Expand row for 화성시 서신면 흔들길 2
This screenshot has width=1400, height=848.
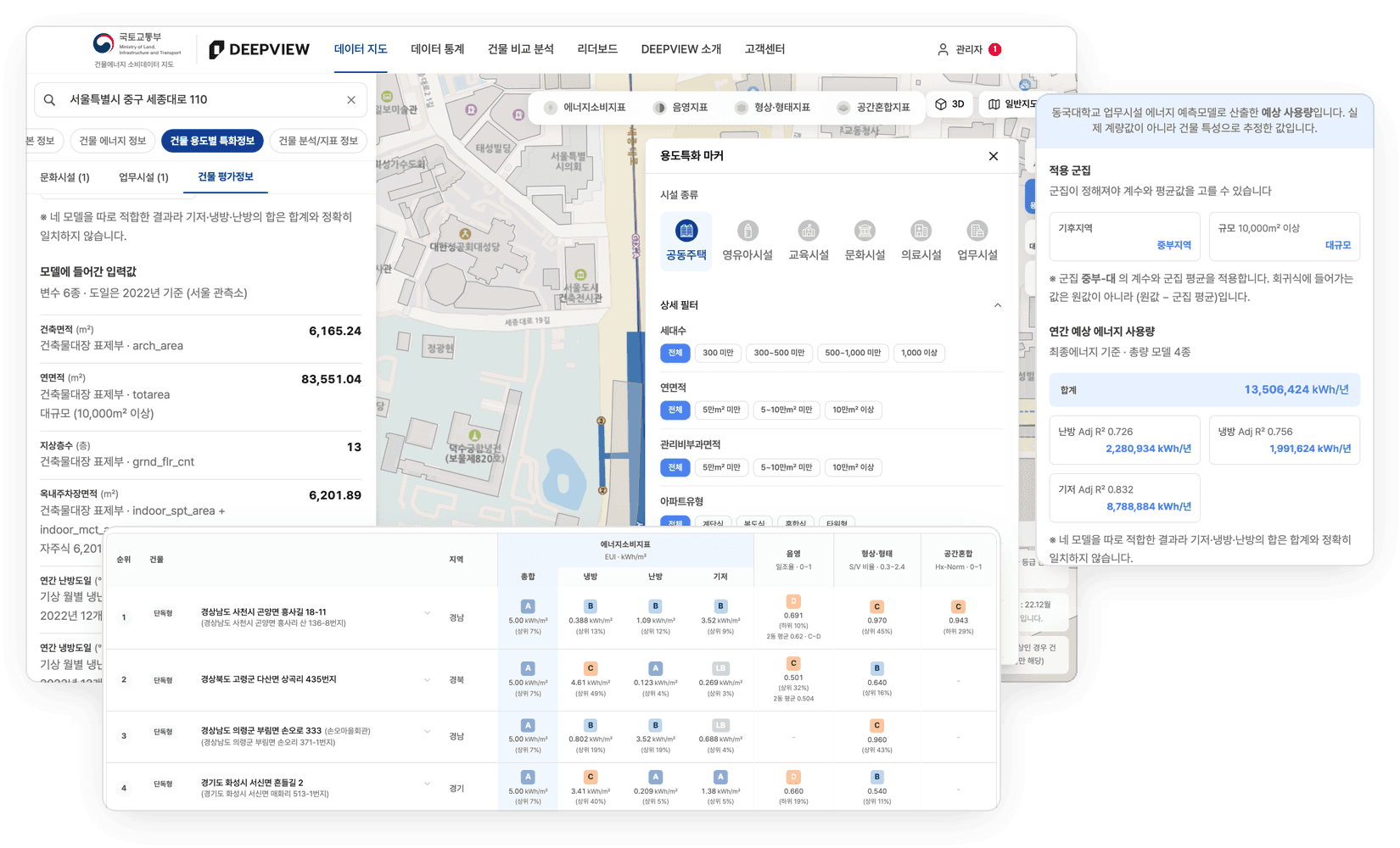(427, 784)
